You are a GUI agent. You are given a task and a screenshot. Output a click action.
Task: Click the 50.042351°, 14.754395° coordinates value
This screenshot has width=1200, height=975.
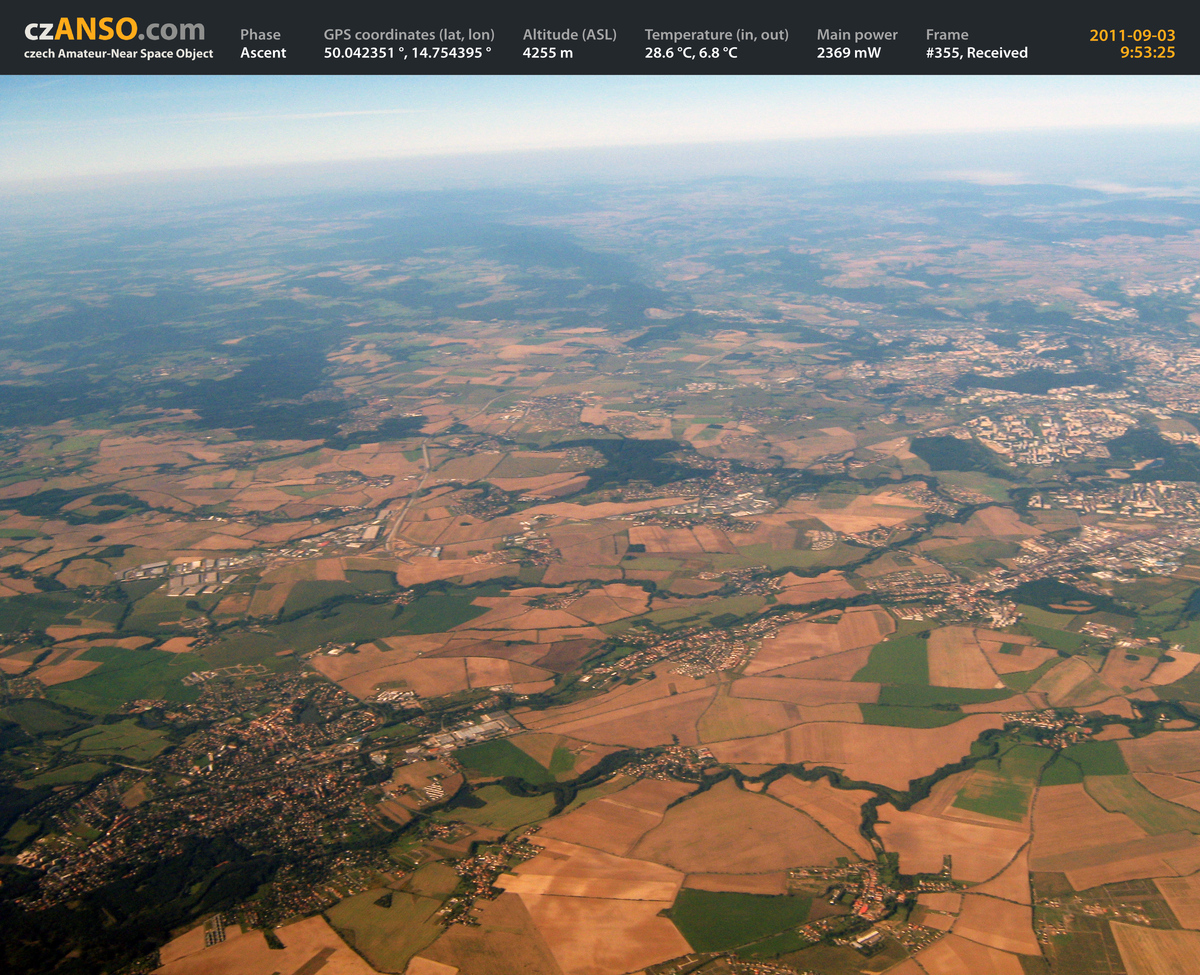(x=407, y=53)
